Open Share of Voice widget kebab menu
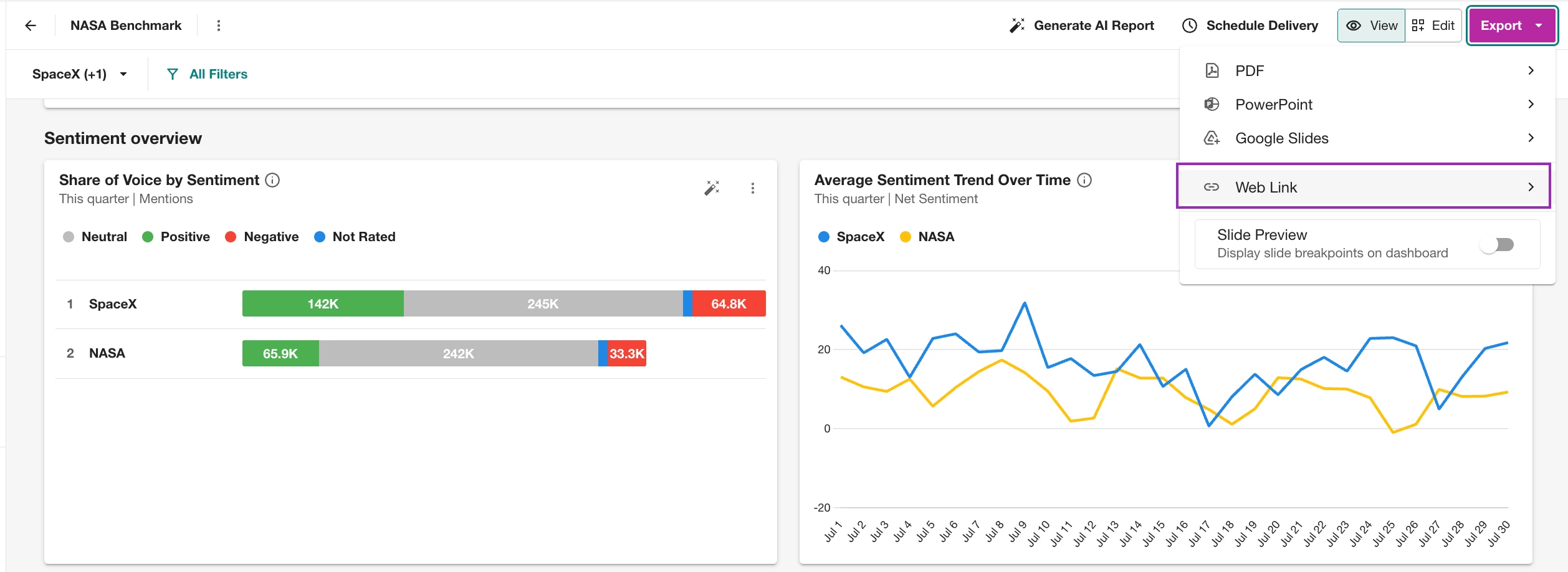 coord(753,188)
